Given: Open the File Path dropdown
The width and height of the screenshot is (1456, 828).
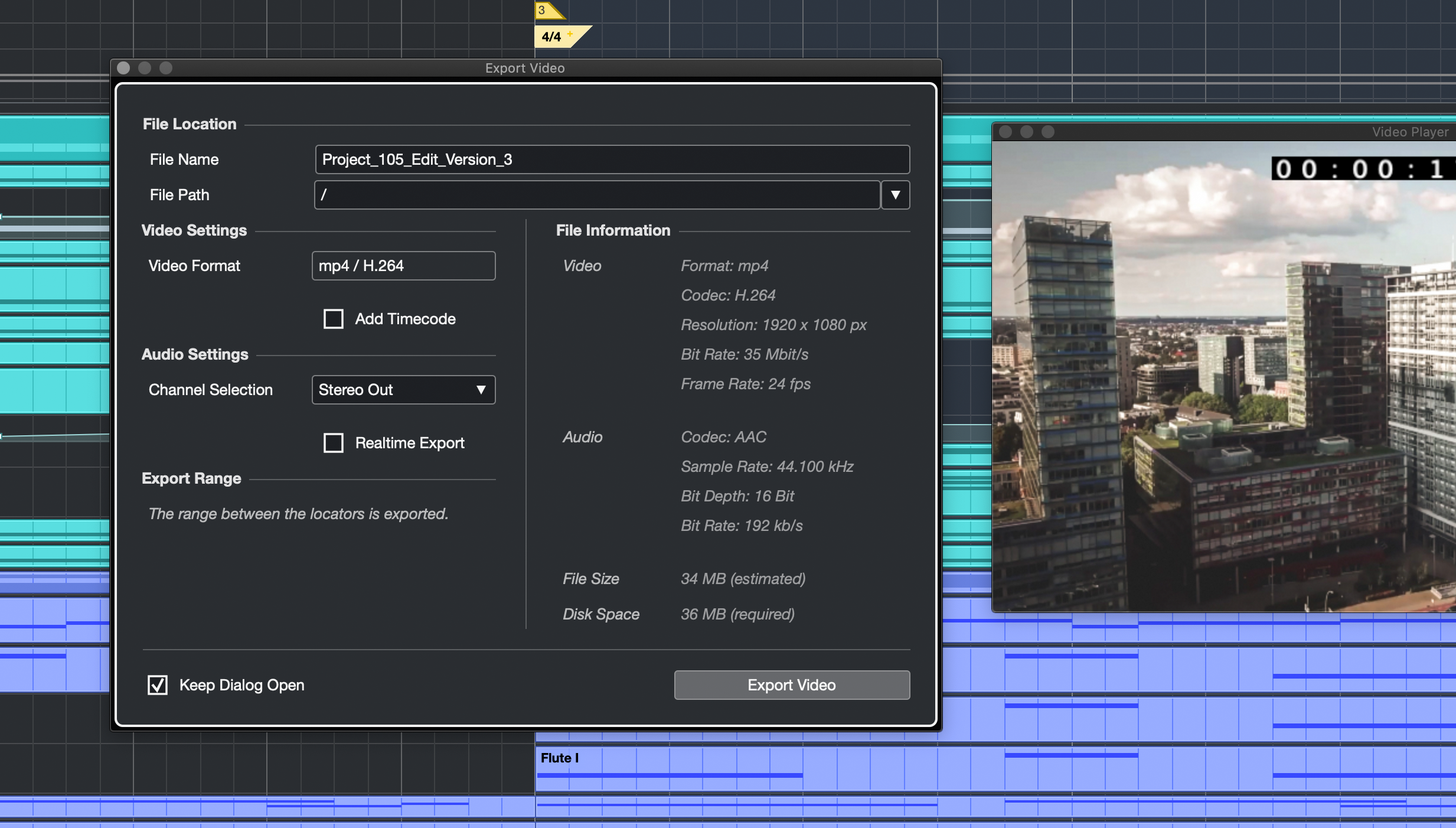Looking at the screenshot, I should (x=895, y=194).
